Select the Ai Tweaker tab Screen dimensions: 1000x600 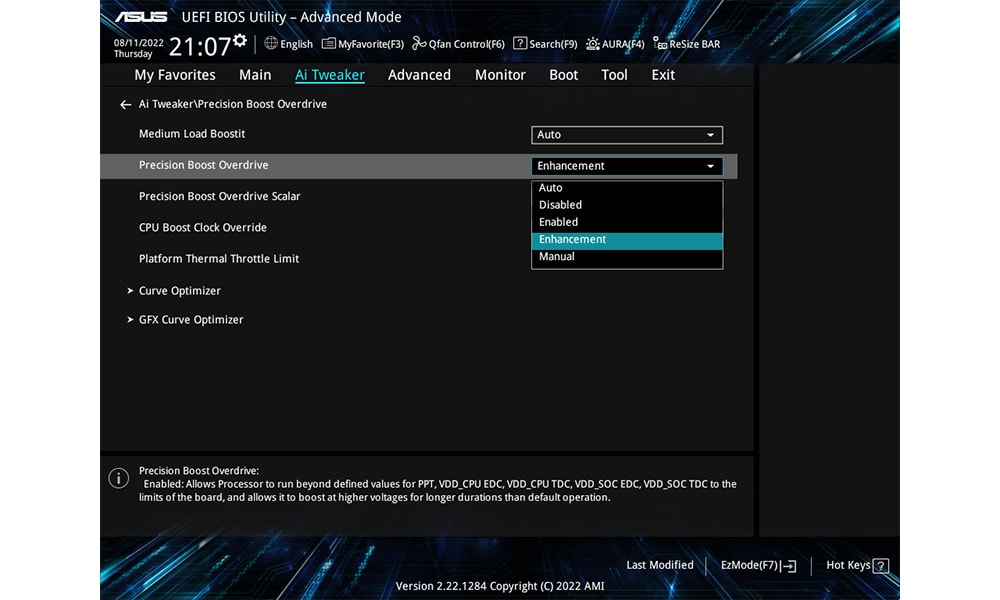330,75
